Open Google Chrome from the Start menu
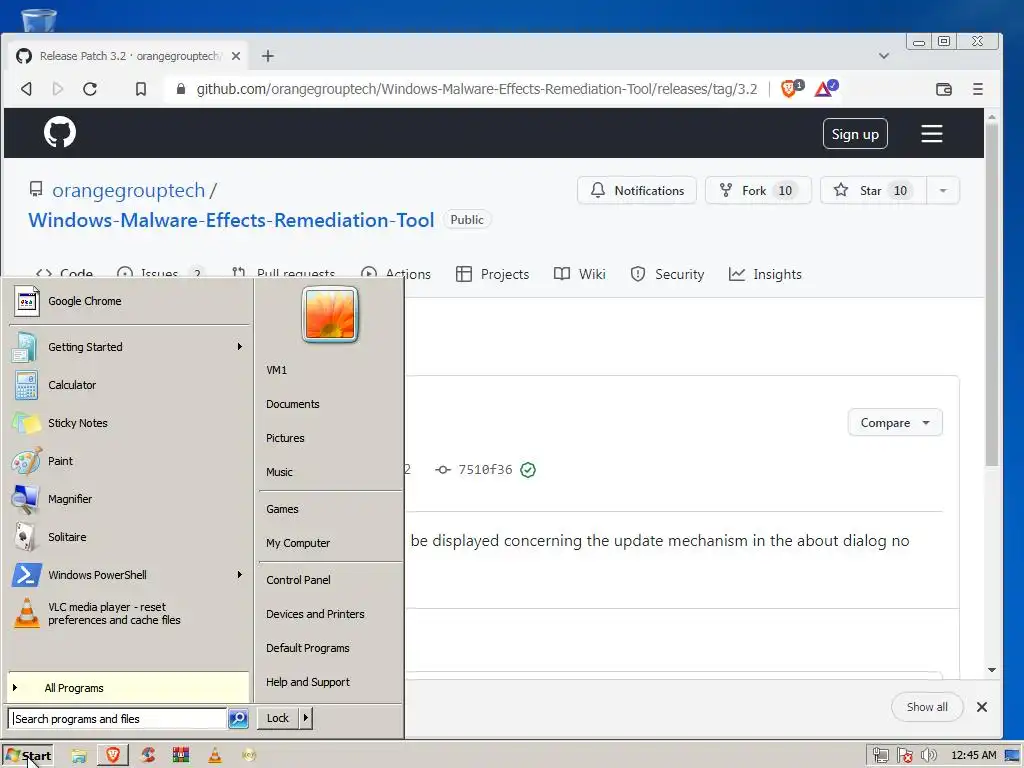This screenshot has height=768, width=1024. click(x=129, y=301)
